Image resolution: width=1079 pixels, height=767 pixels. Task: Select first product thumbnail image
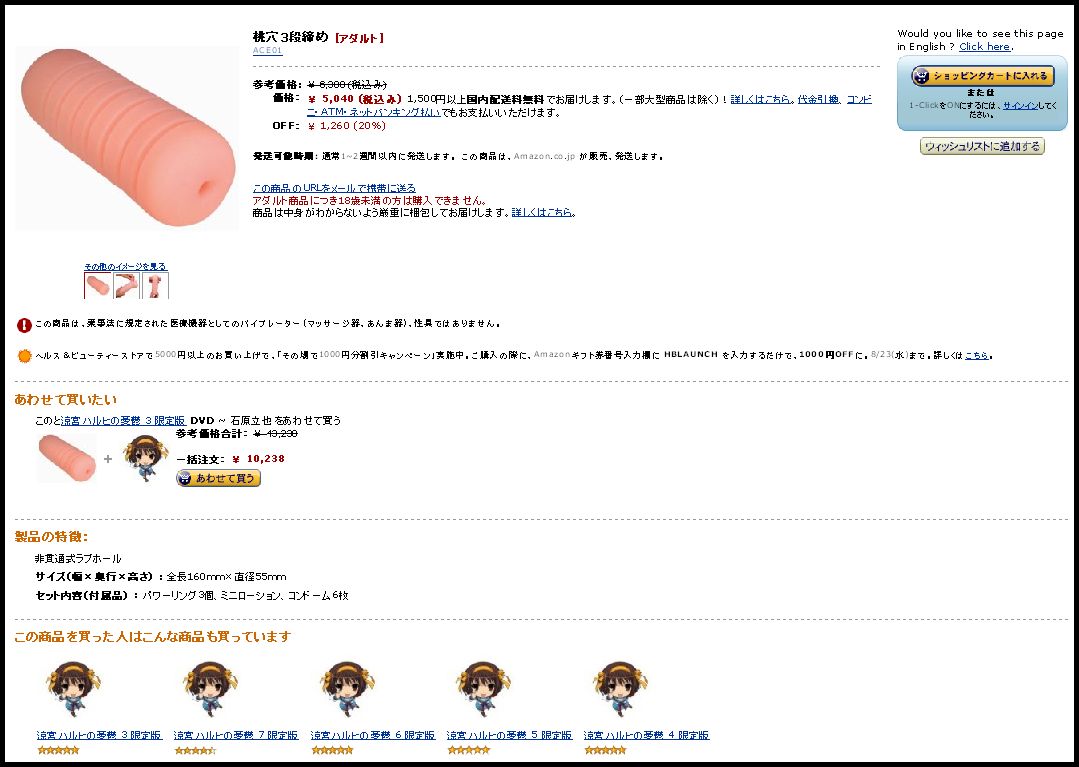(97, 285)
